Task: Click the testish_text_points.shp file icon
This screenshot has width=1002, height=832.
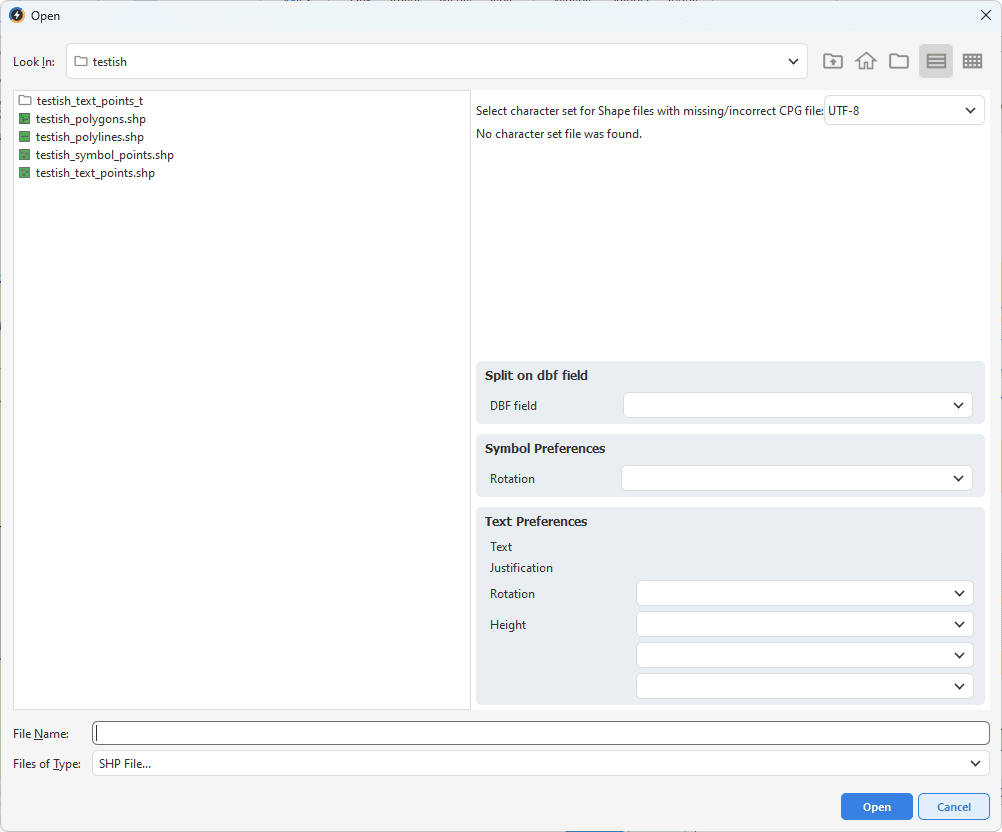Action: tap(25, 173)
